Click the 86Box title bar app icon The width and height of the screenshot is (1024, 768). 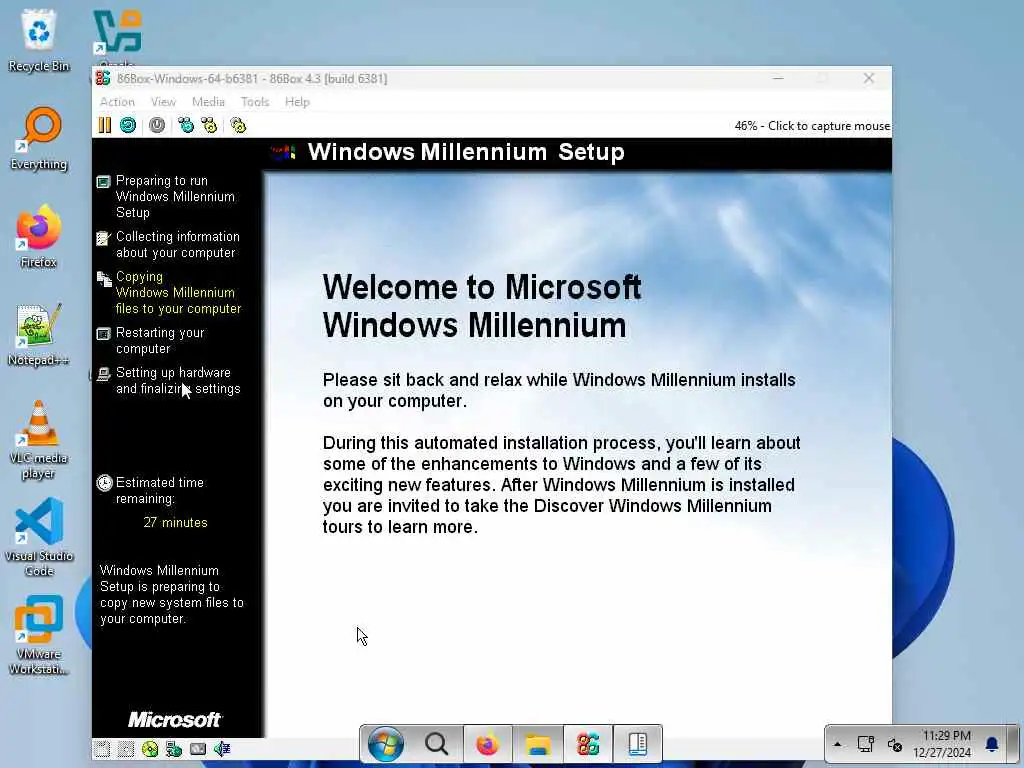(103, 78)
